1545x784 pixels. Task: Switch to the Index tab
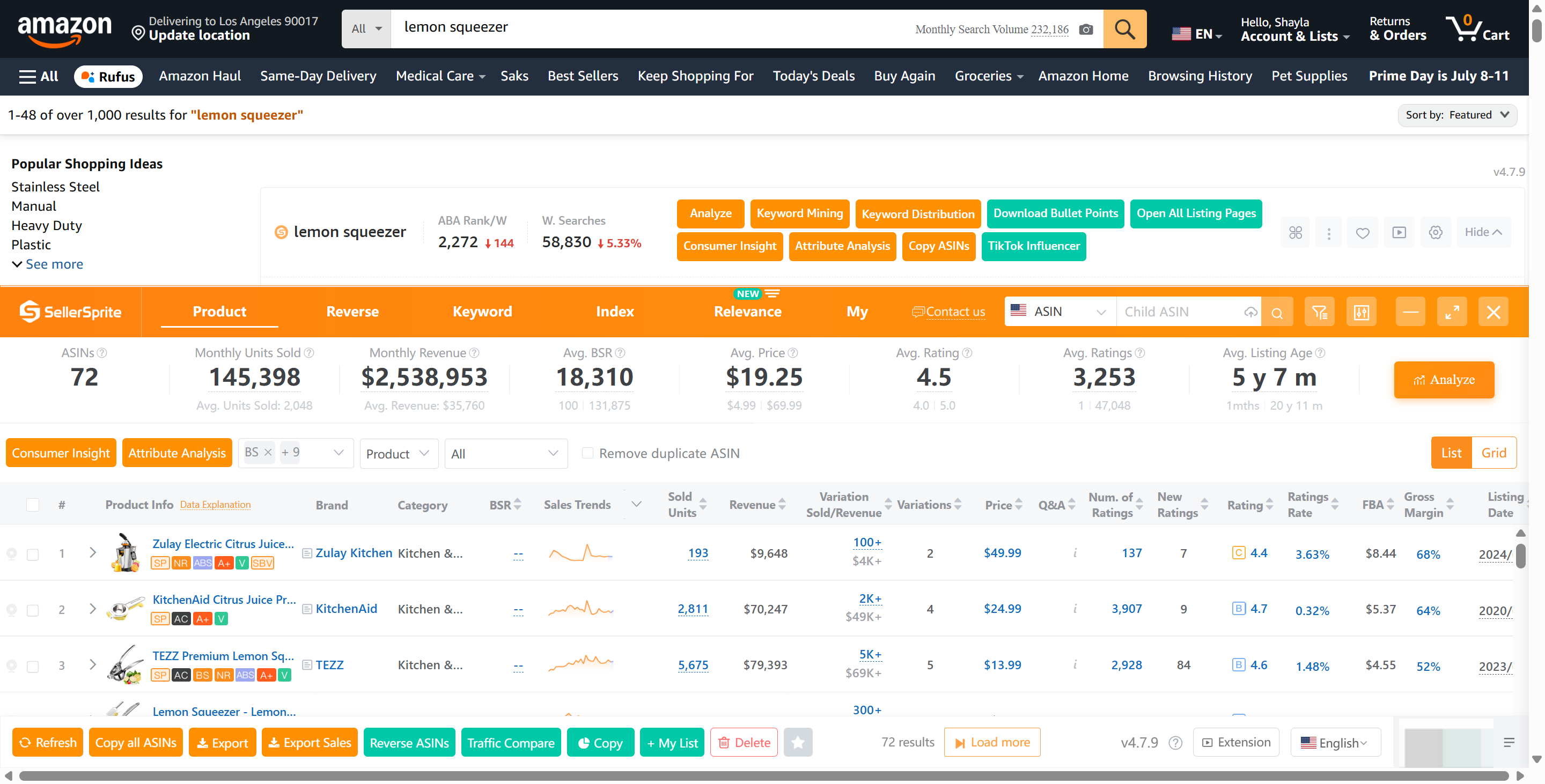[614, 312]
